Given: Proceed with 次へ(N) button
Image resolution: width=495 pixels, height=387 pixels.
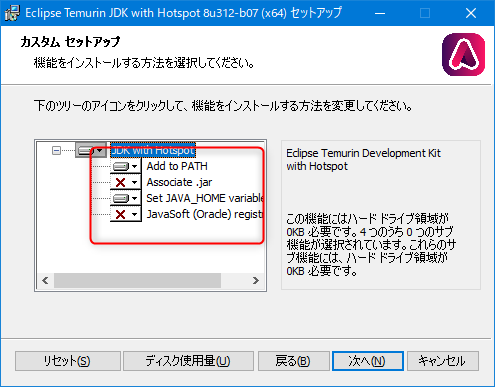Looking at the screenshot, I should click(368, 361).
